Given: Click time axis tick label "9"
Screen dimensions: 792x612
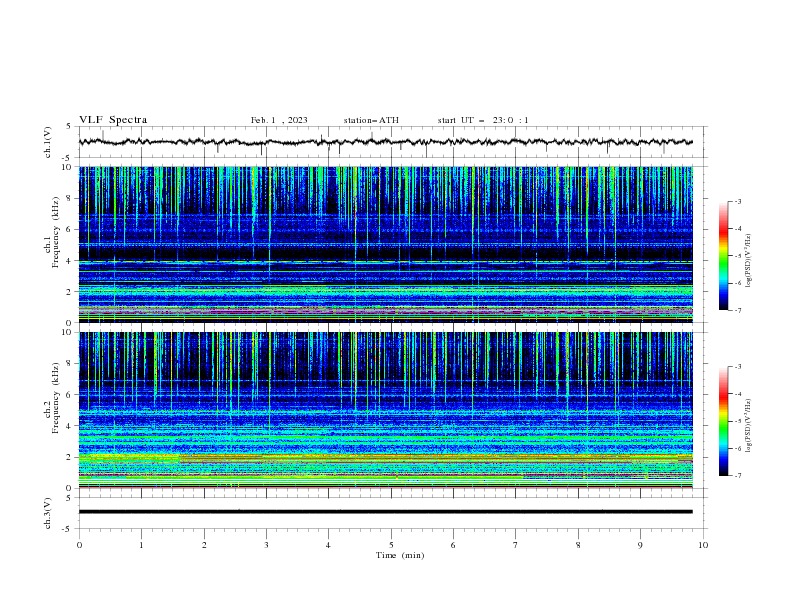Looking at the screenshot, I should pyautogui.click(x=640, y=545).
